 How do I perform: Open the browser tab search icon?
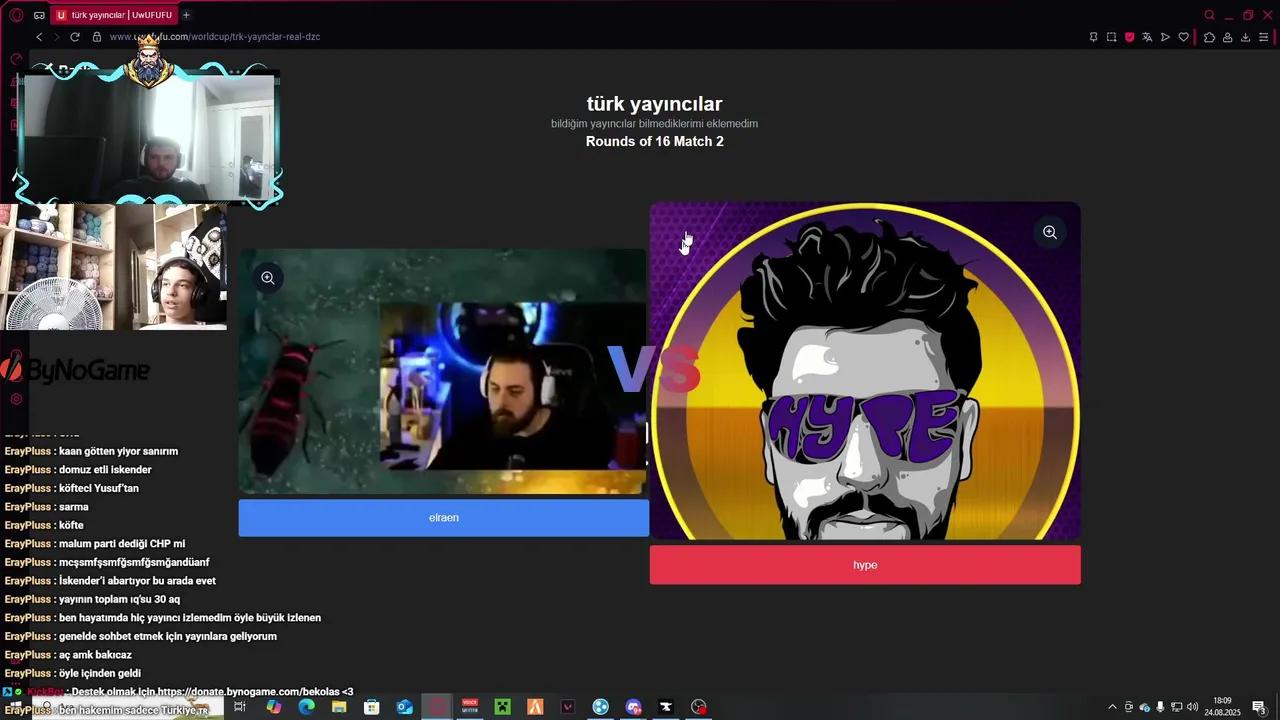click(x=1209, y=15)
